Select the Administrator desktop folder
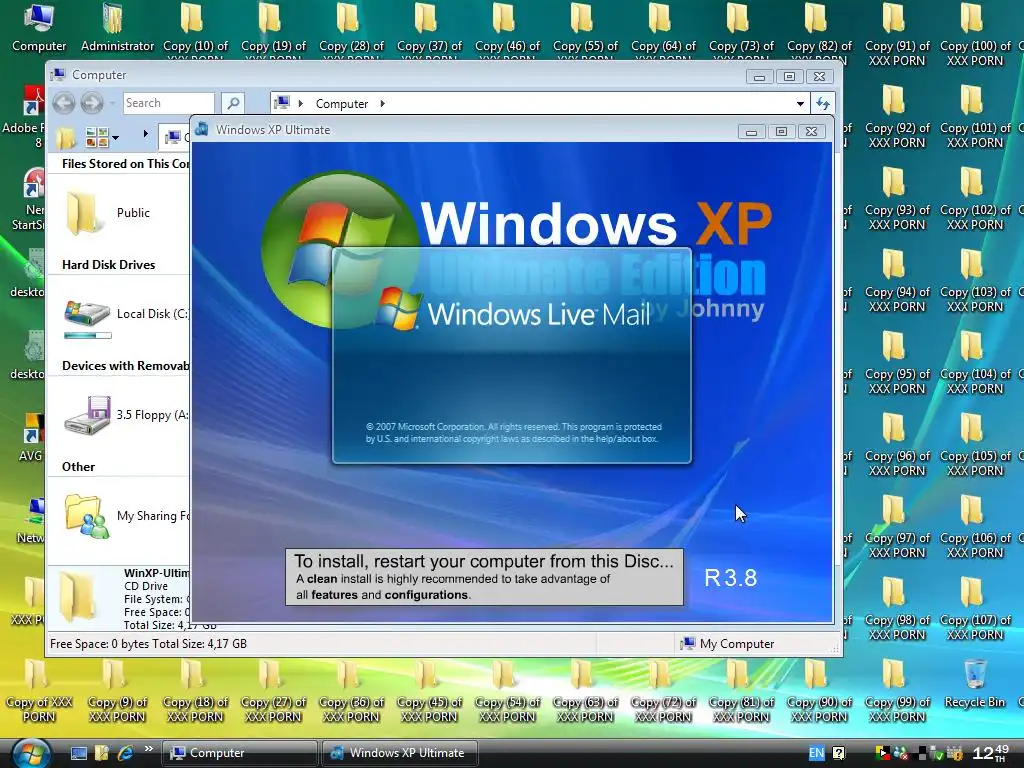 [x=117, y=29]
